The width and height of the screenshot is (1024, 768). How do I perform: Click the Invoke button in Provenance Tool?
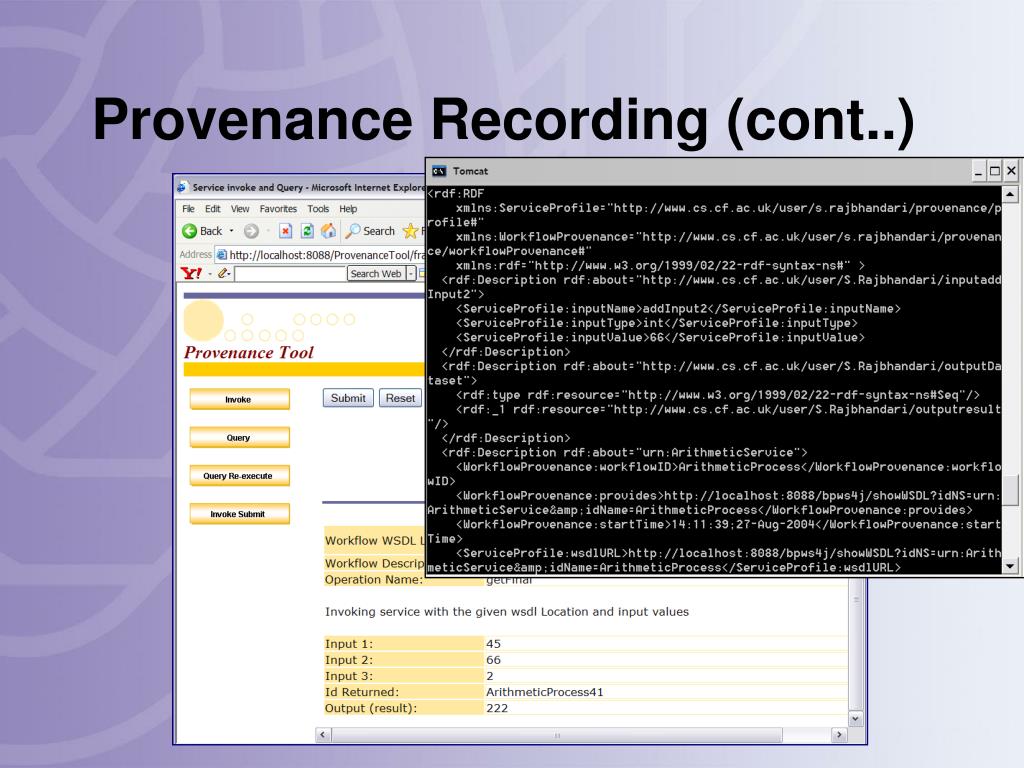point(239,399)
